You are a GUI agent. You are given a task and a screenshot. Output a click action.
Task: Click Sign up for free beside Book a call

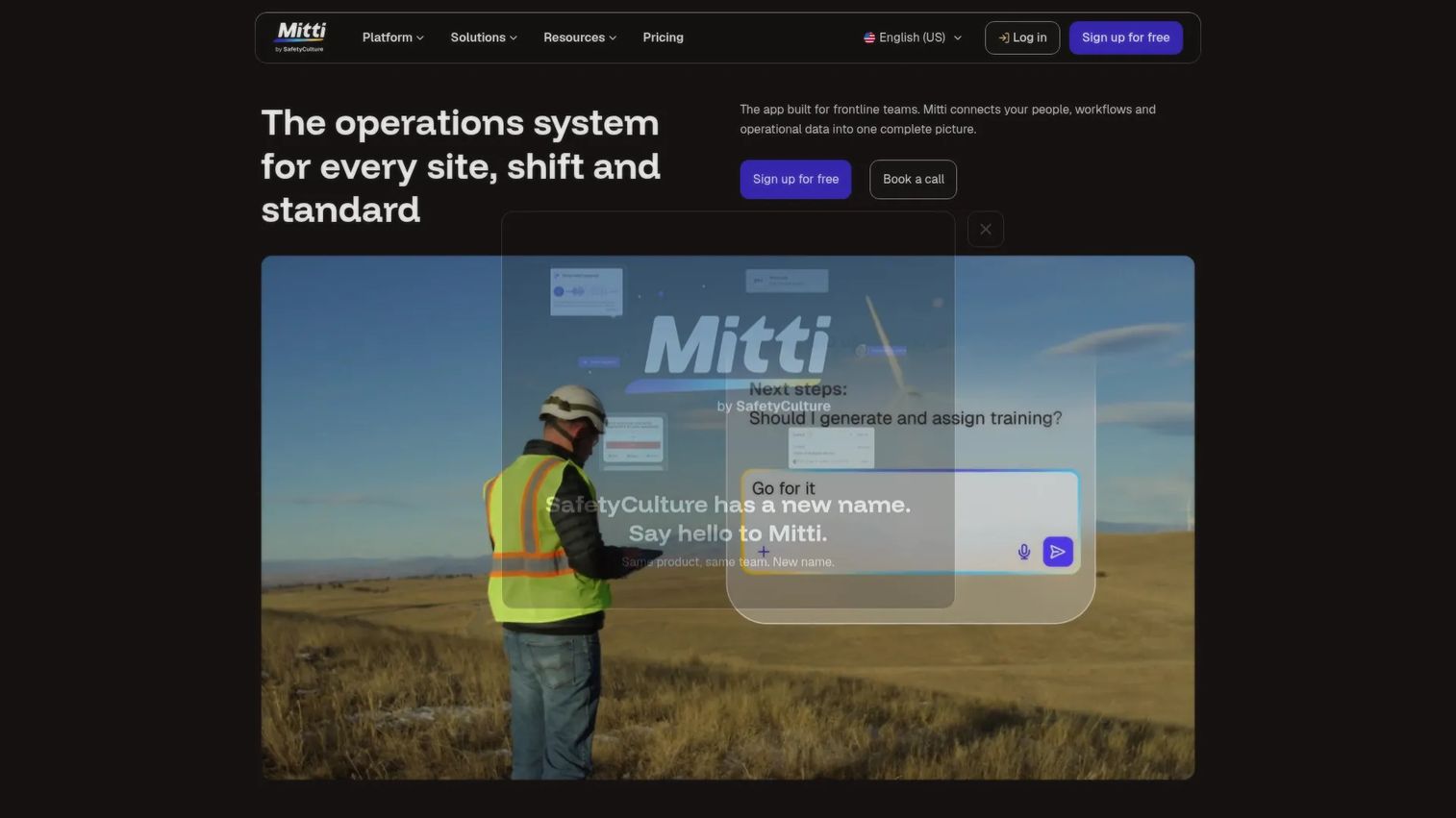[x=795, y=179]
